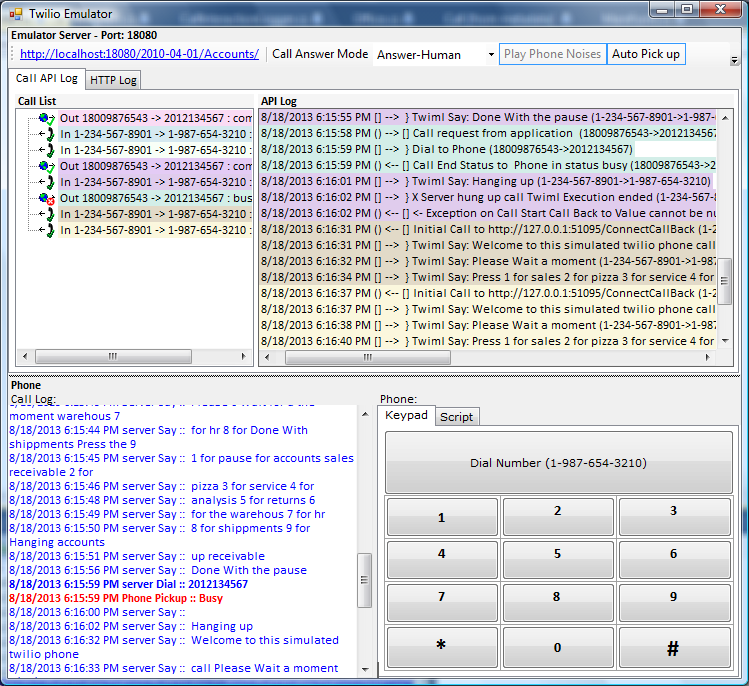Select the 'Out 18009876543 -> 2012134567 : bus' call row

point(155,198)
